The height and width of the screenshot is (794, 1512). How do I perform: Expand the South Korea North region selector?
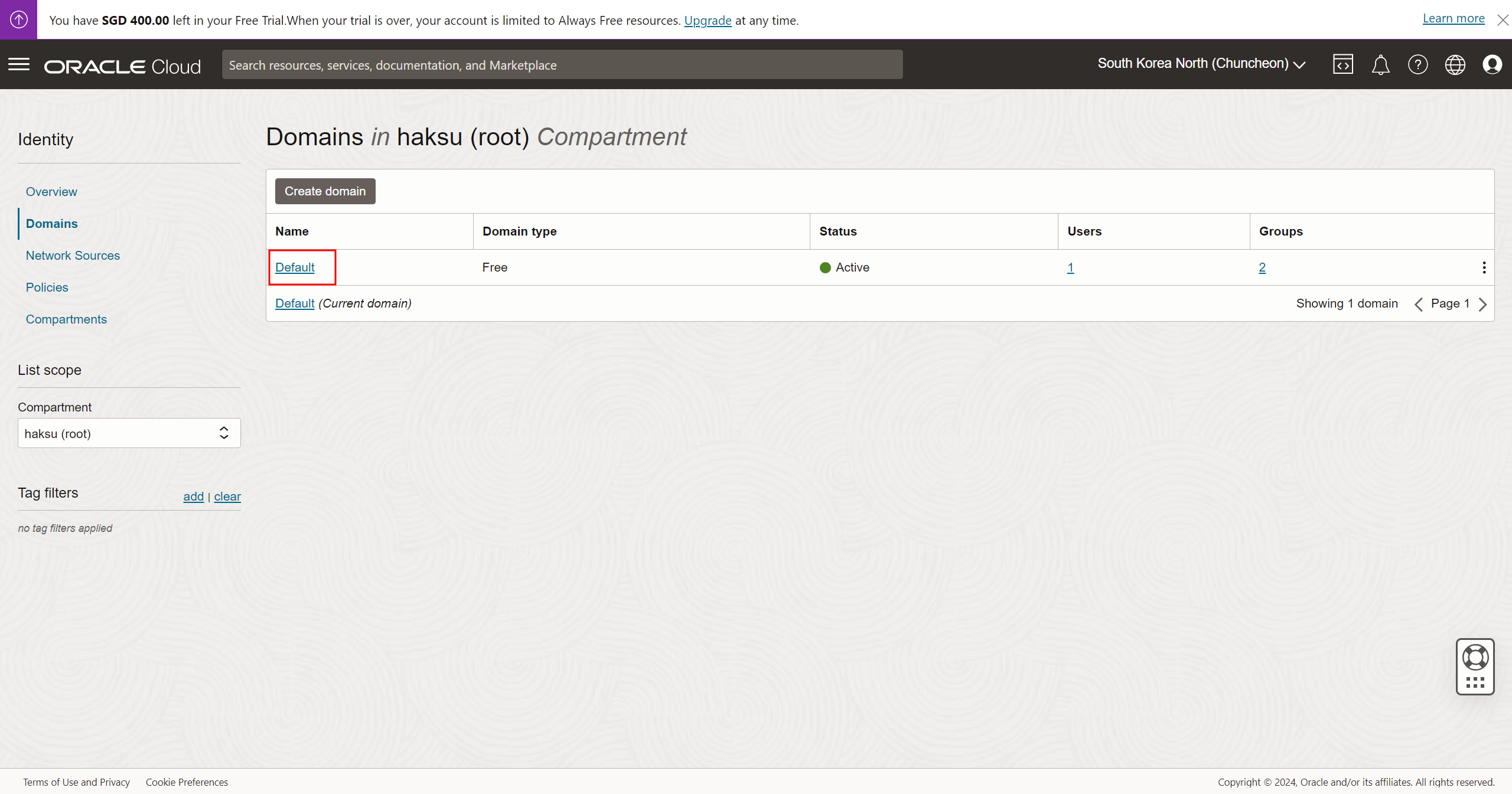[x=1201, y=64]
